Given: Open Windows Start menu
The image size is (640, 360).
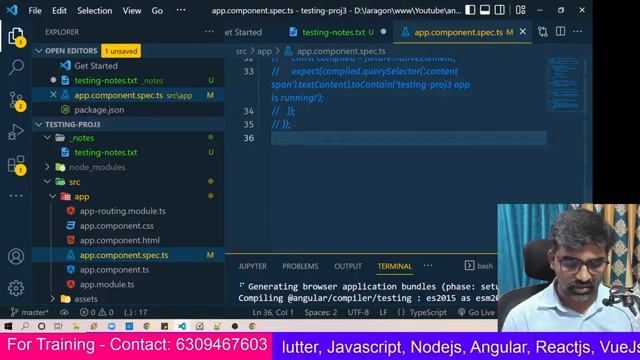Looking at the screenshot, I should pos(8,326).
